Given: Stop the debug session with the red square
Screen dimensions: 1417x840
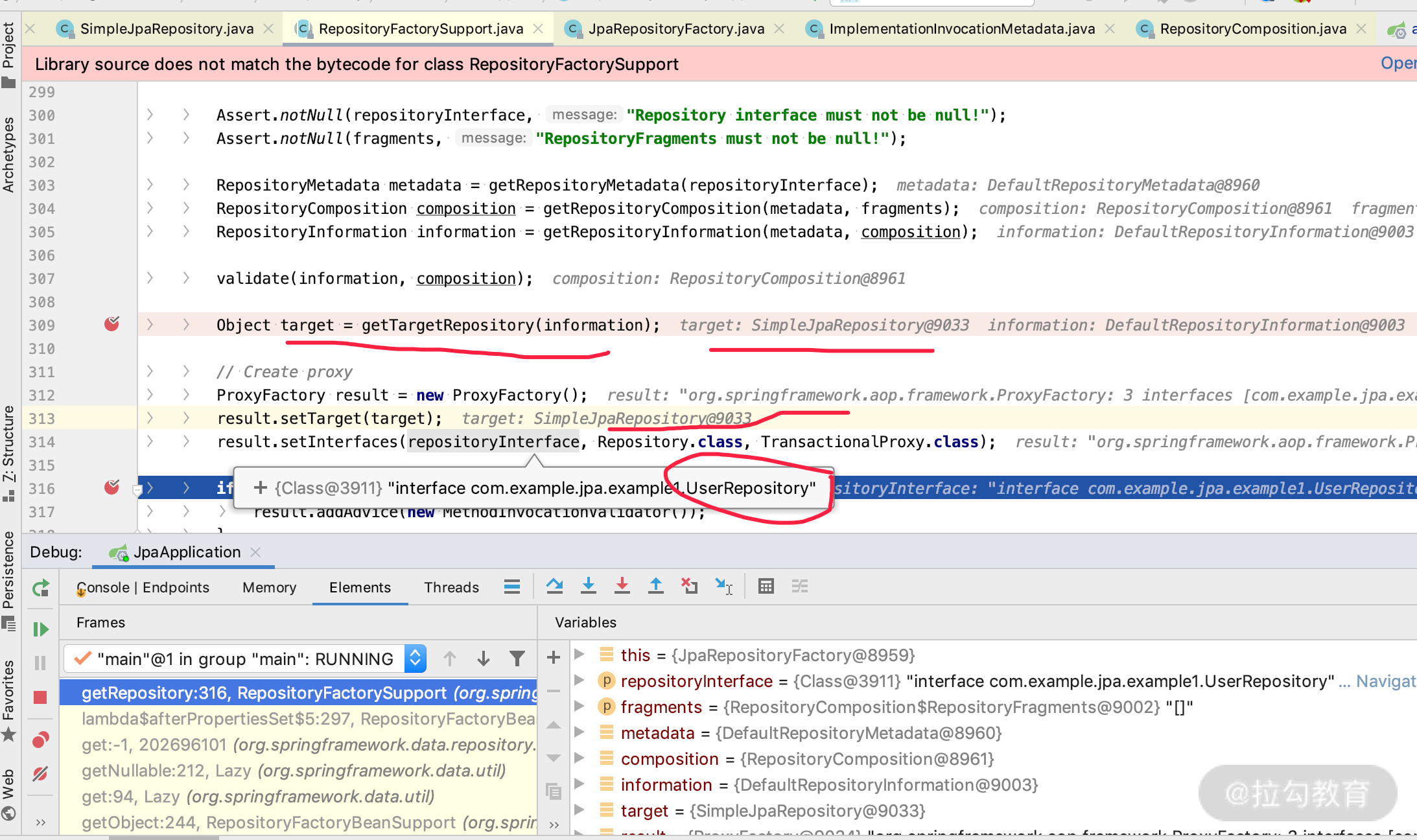Looking at the screenshot, I should pyautogui.click(x=40, y=697).
